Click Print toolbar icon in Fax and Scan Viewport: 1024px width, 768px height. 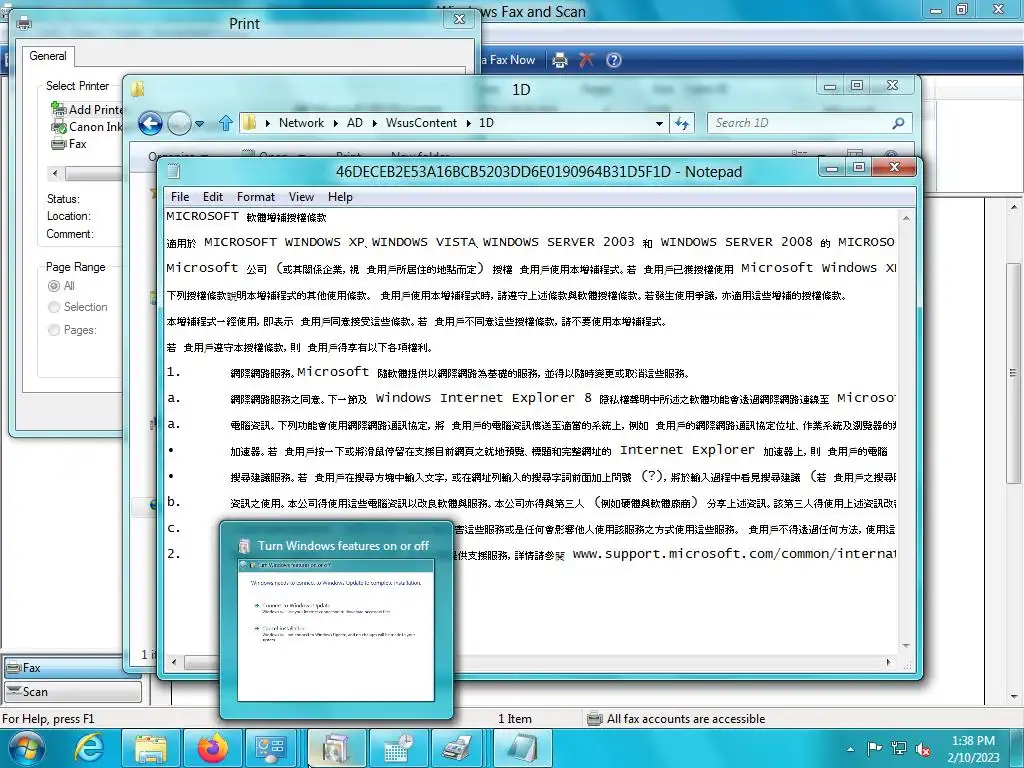point(560,60)
